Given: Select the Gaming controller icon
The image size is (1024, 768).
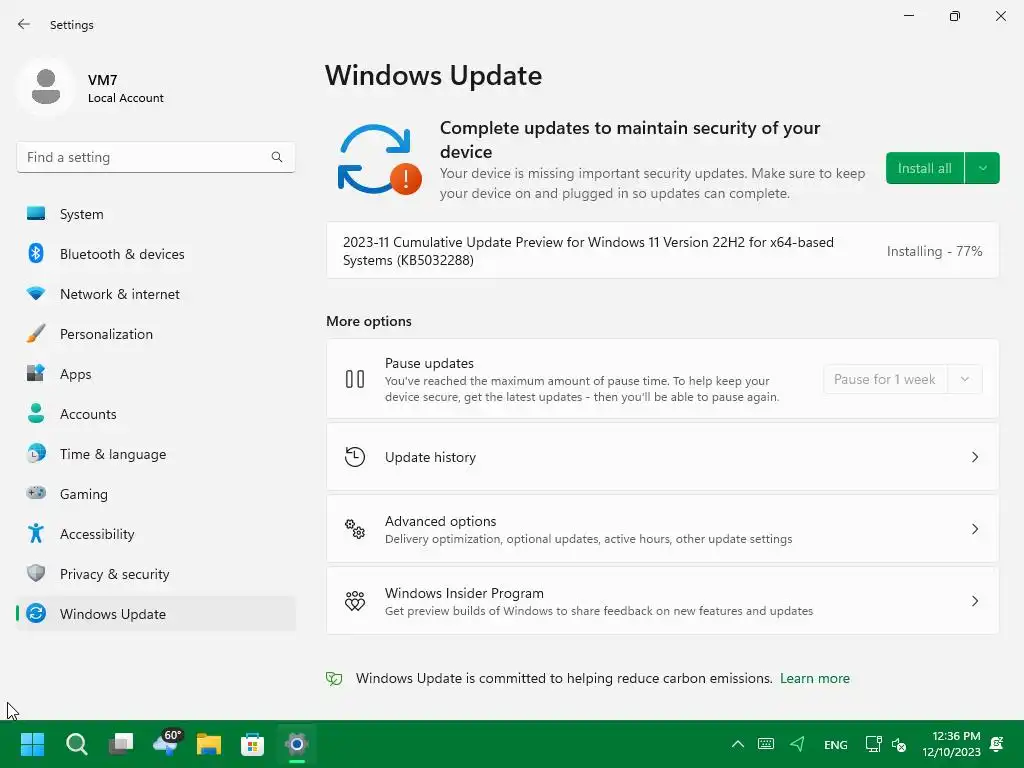Looking at the screenshot, I should click(36, 493).
